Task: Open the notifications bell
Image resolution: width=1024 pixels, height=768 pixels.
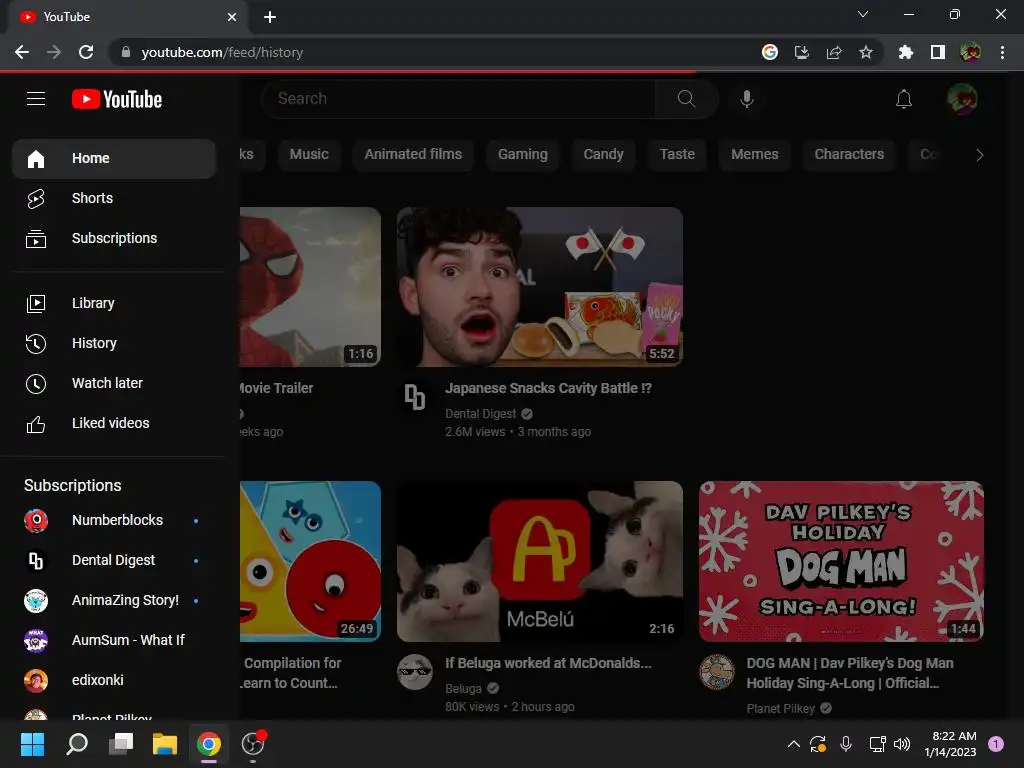Action: pyautogui.click(x=904, y=99)
